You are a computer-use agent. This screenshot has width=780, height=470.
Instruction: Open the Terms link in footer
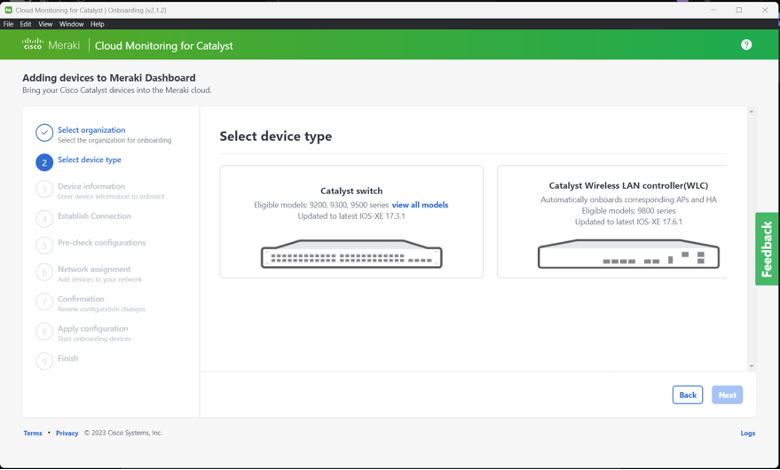coord(33,433)
